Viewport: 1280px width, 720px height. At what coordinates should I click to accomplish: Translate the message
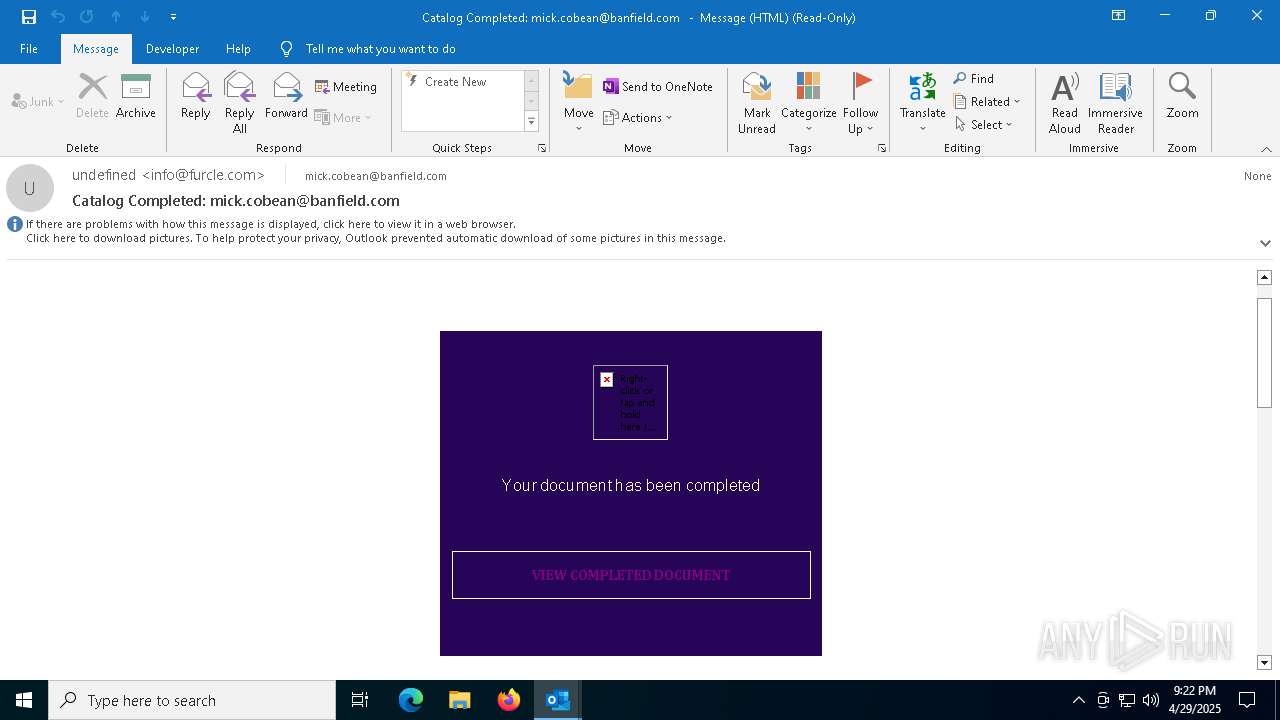(922, 103)
